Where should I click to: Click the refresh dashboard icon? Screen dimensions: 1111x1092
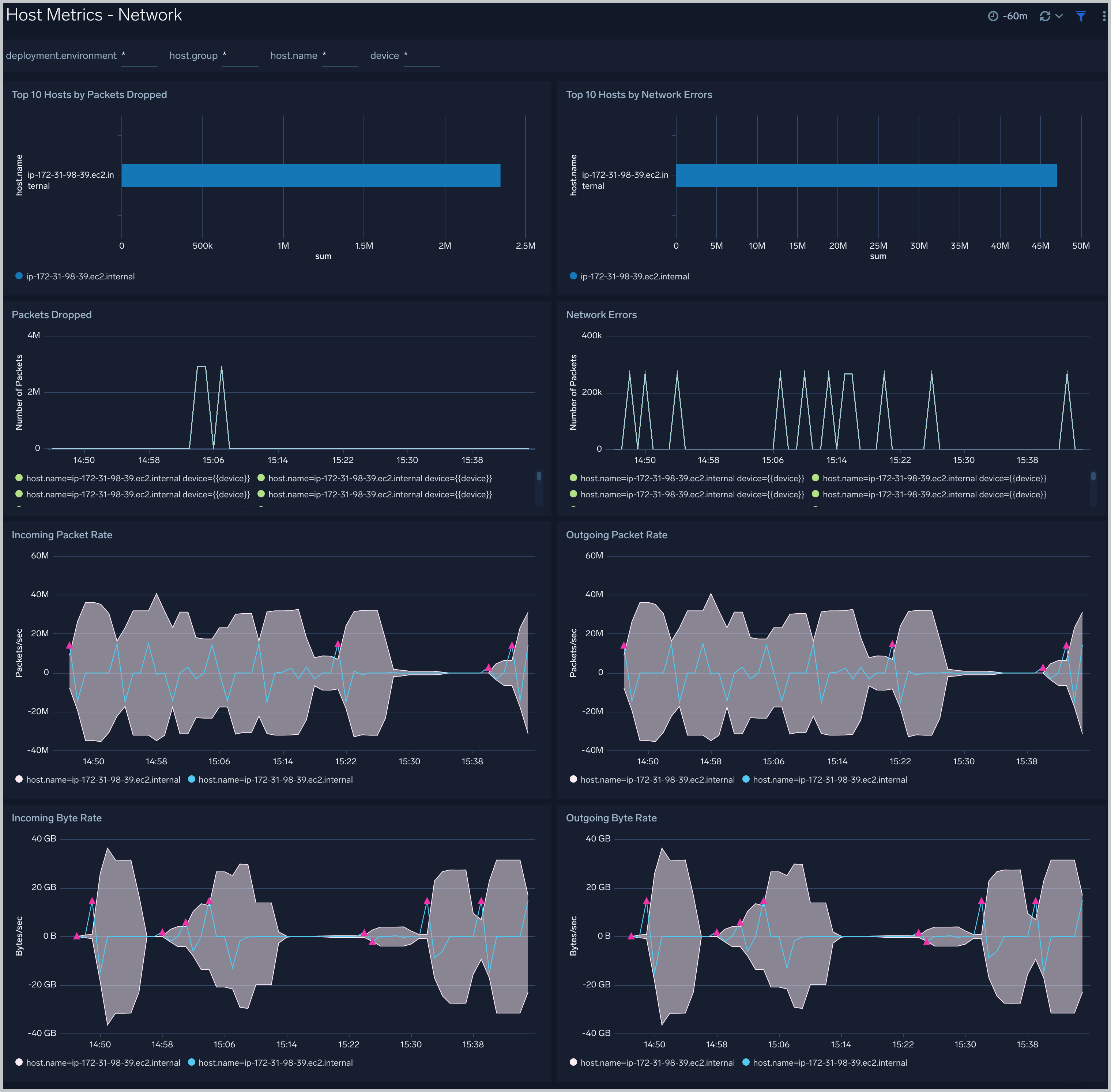pyautogui.click(x=1045, y=16)
